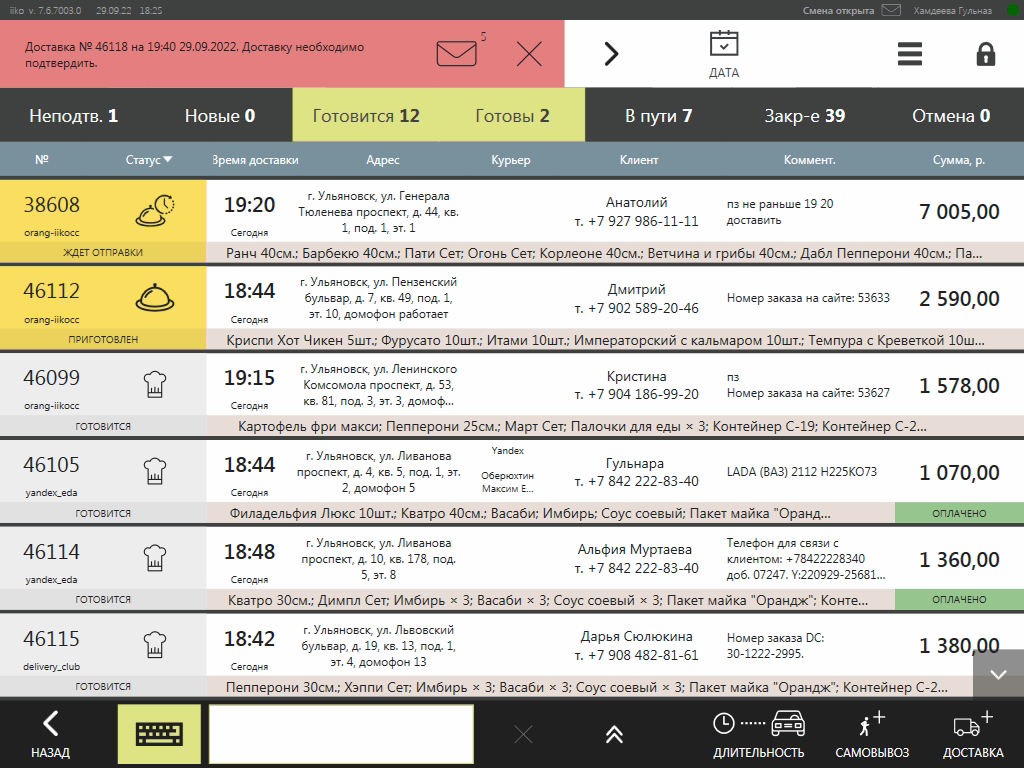The height and width of the screenshot is (768, 1024).
Task: Dismiss the delivery 46118 notification
Action: 529,54
